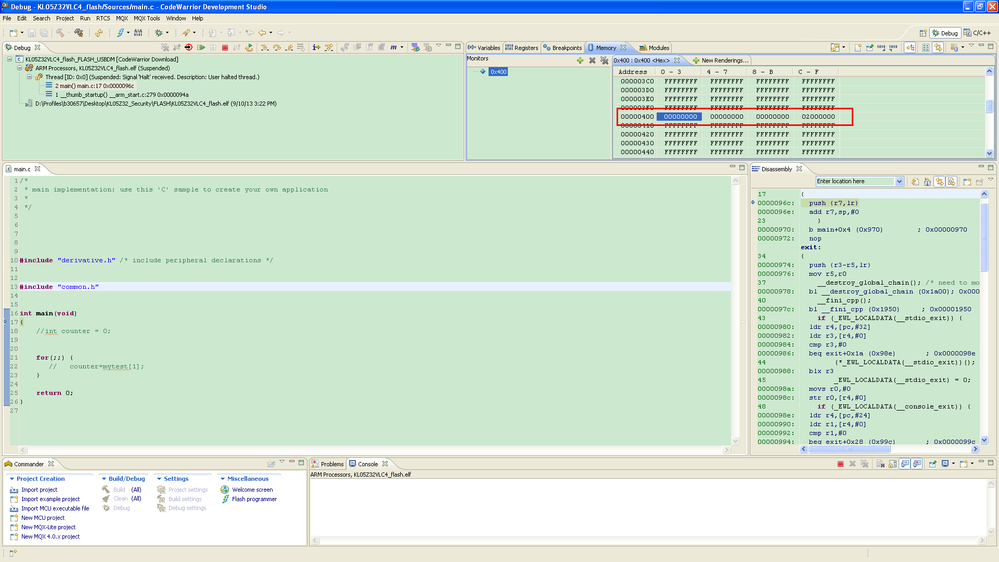Open the MQX Tools menu

[x=147, y=18]
